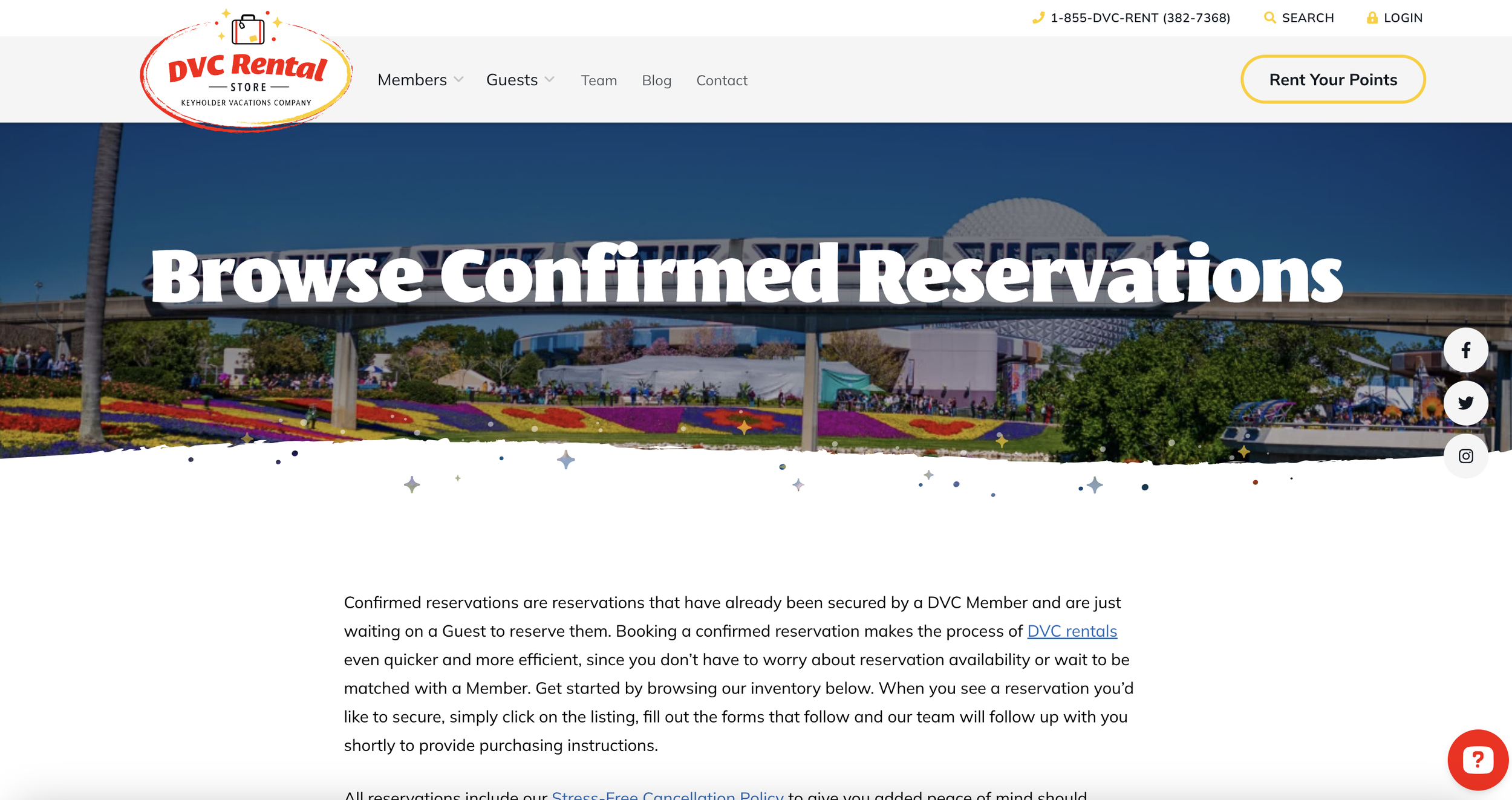Image resolution: width=1512 pixels, height=800 pixels.
Task: Open the Blog nav link
Action: (656, 80)
